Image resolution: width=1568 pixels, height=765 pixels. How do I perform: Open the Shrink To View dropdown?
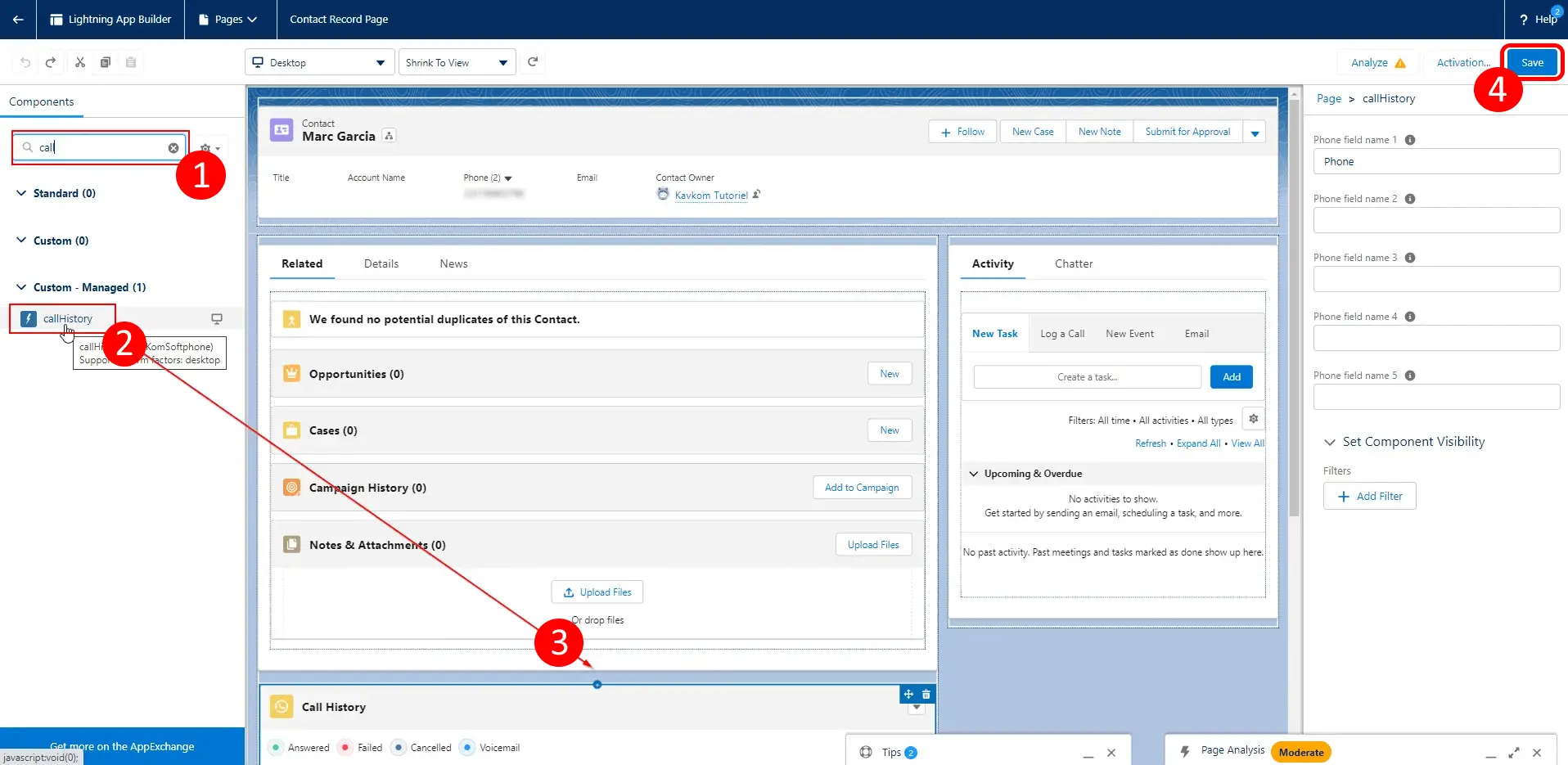(x=457, y=63)
